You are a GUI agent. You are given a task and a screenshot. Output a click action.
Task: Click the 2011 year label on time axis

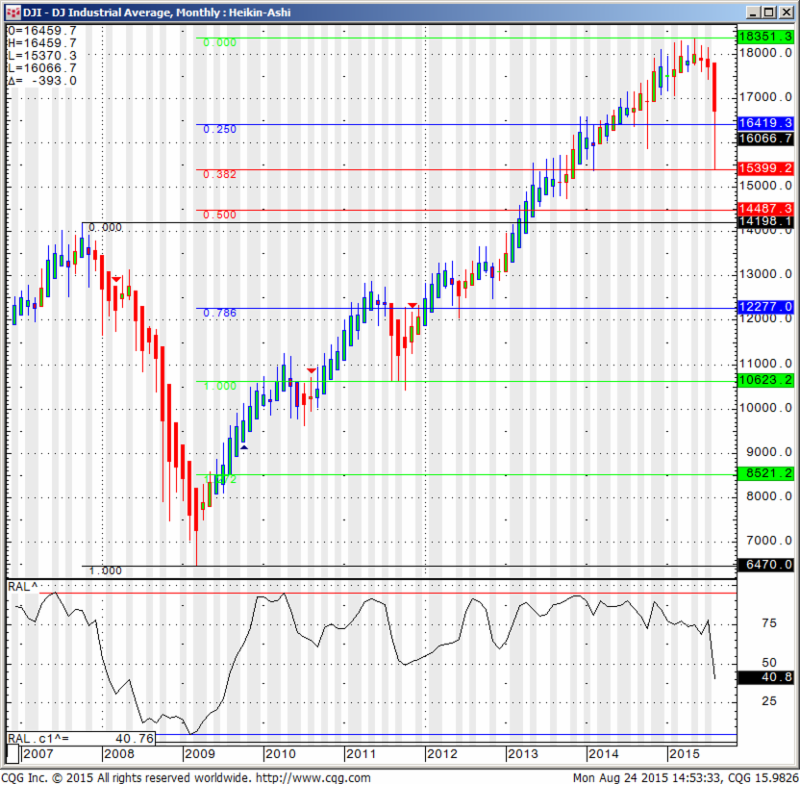361,754
